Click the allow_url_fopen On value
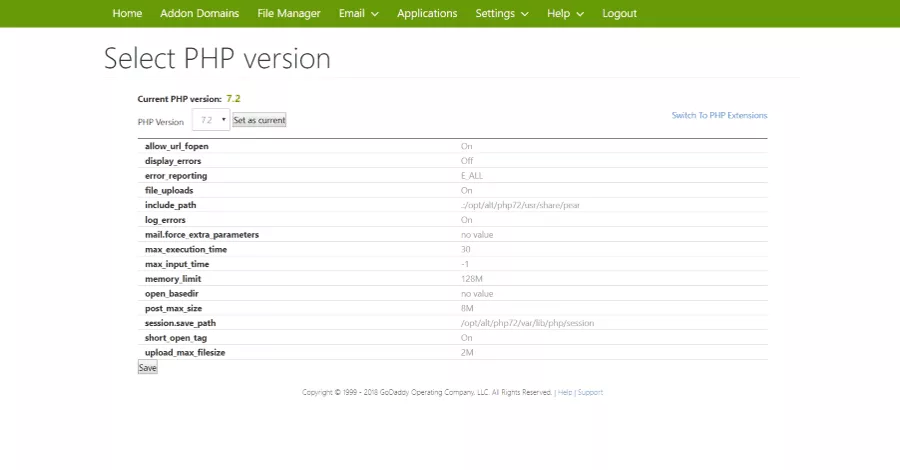Viewport: 900px width, 470px height. 467,146
